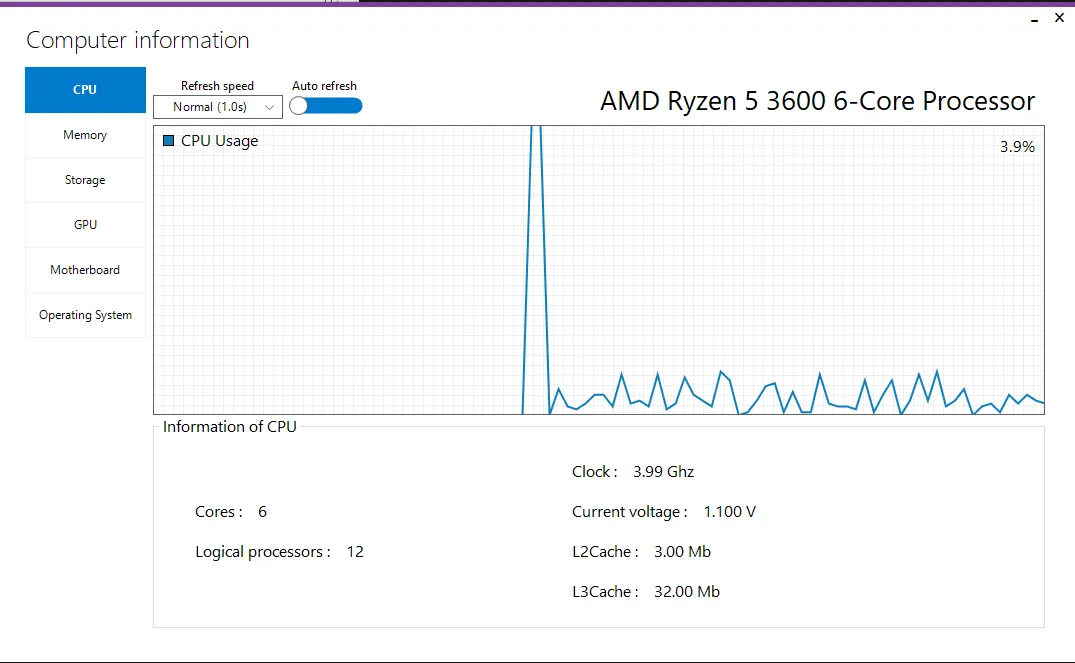Click the Computer information heading
Viewport: 1075px width, 663px height.
tap(138, 40)
